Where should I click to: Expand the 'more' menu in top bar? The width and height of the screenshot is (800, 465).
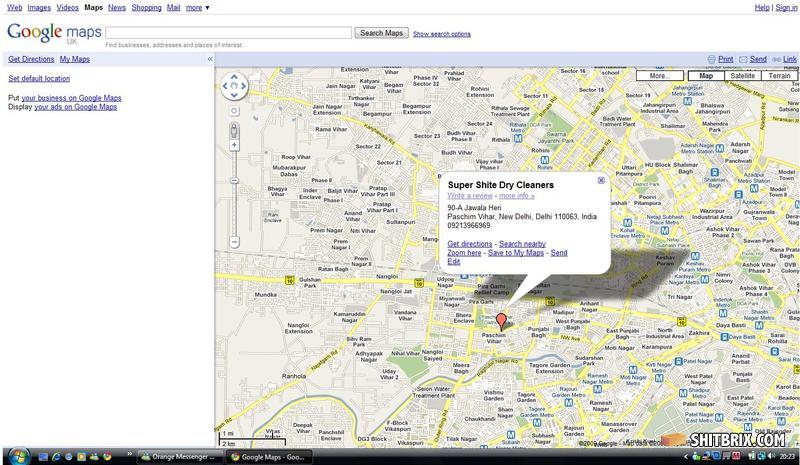[197, 8]
